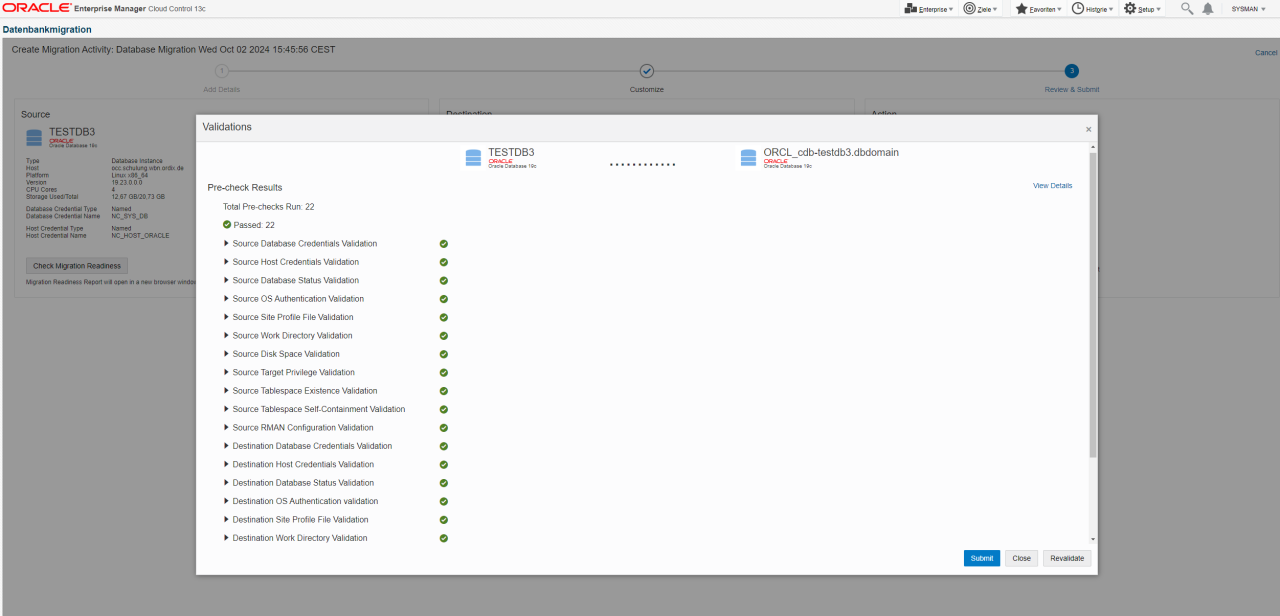The width and height of the screenshot is (1280, 616).
Task: Expand Source Host Credentials Validation
Action: [227, 262]
